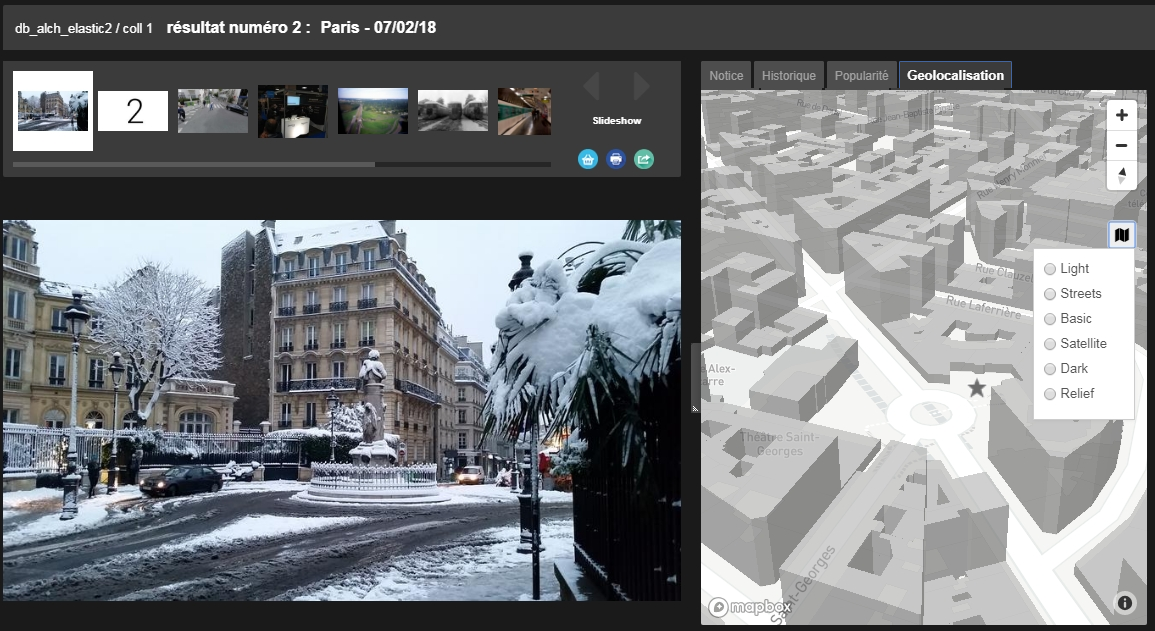Open the Historique tab

788,76
